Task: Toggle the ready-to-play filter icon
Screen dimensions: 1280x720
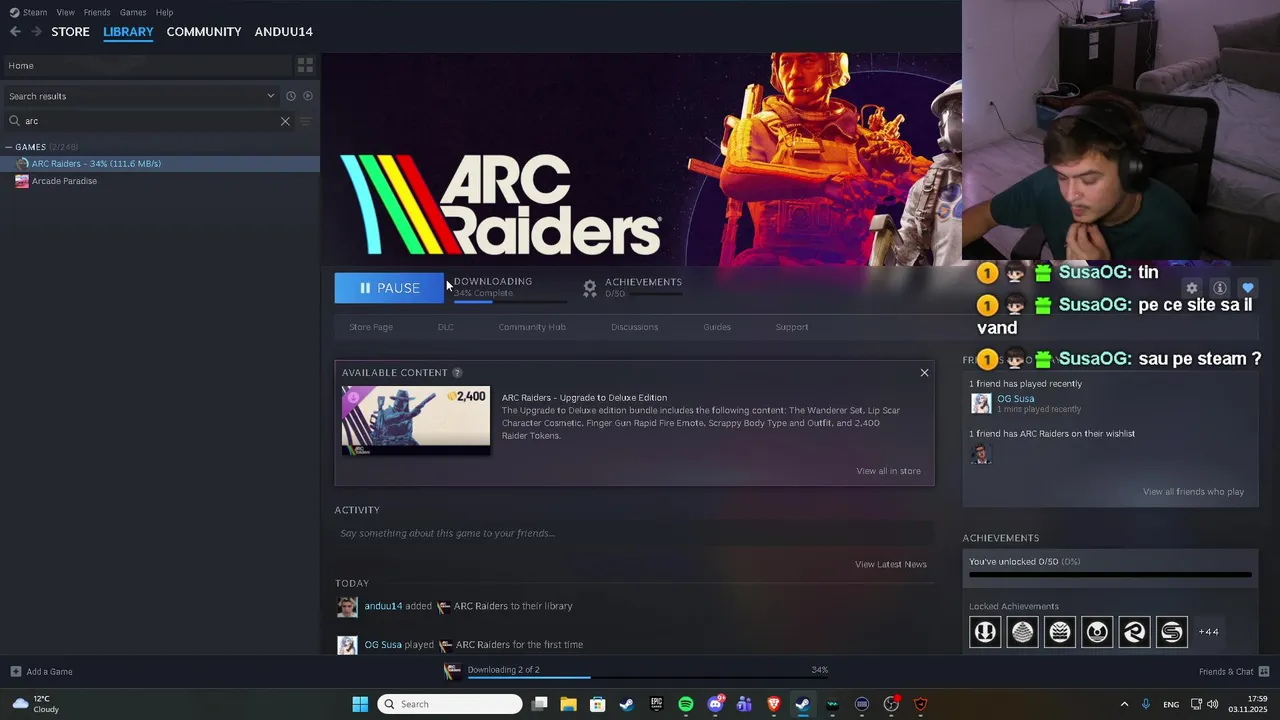Action: point(308,96)
